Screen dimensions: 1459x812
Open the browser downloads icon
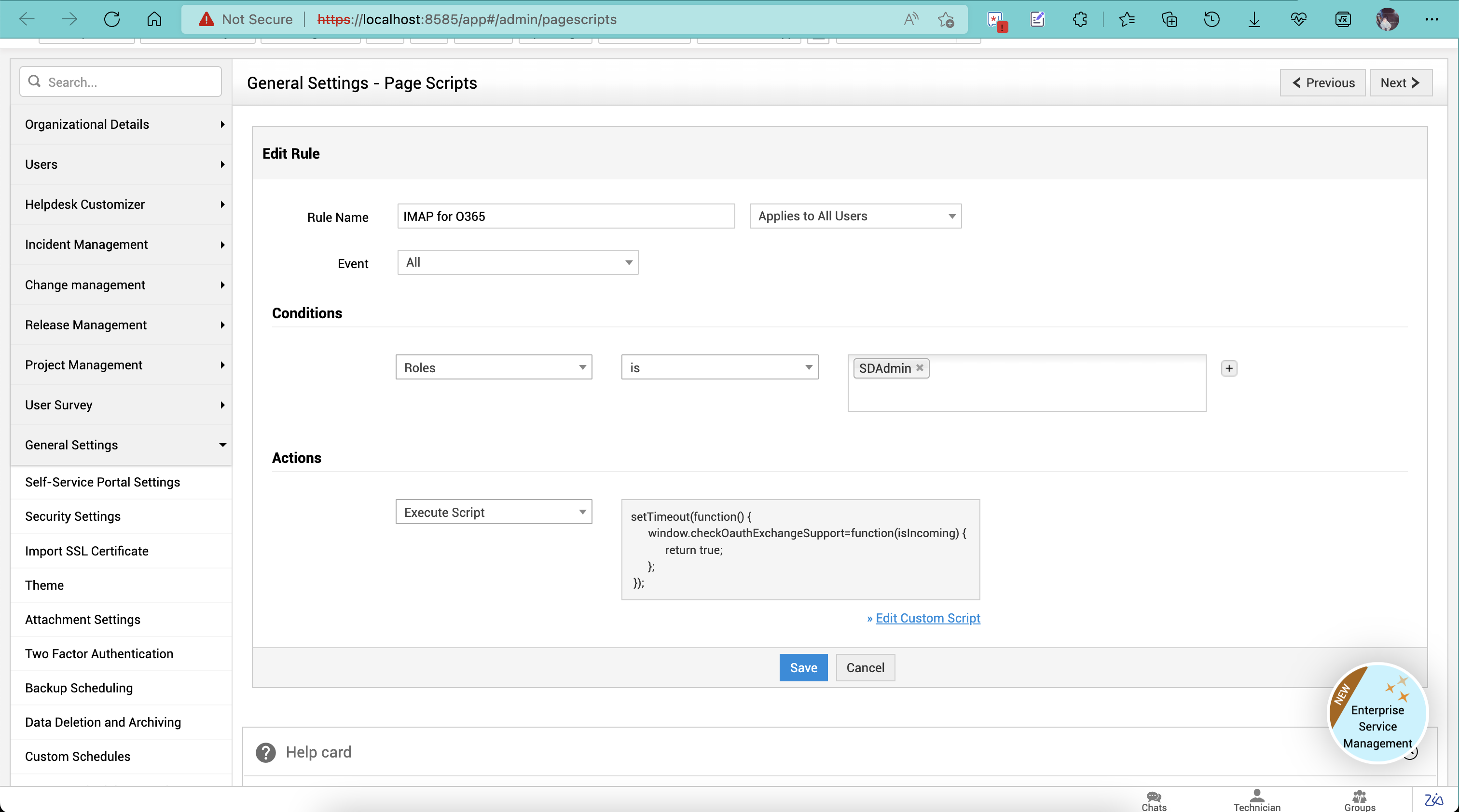(1254, 19)
